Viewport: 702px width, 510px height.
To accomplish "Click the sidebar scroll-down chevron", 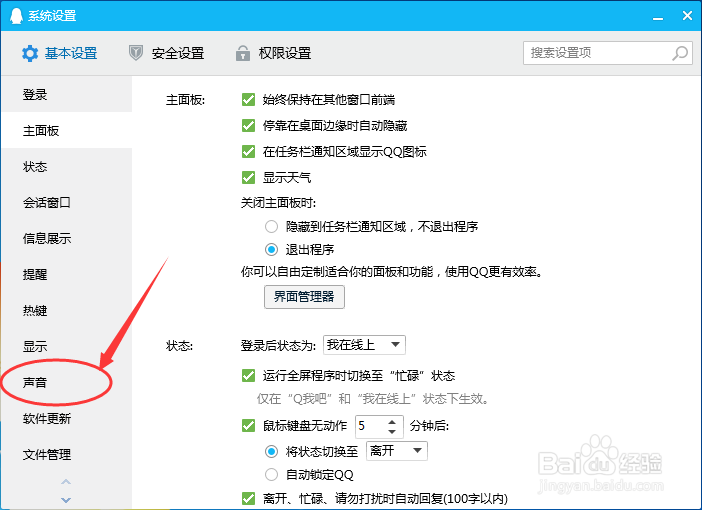I will [66, 500].
